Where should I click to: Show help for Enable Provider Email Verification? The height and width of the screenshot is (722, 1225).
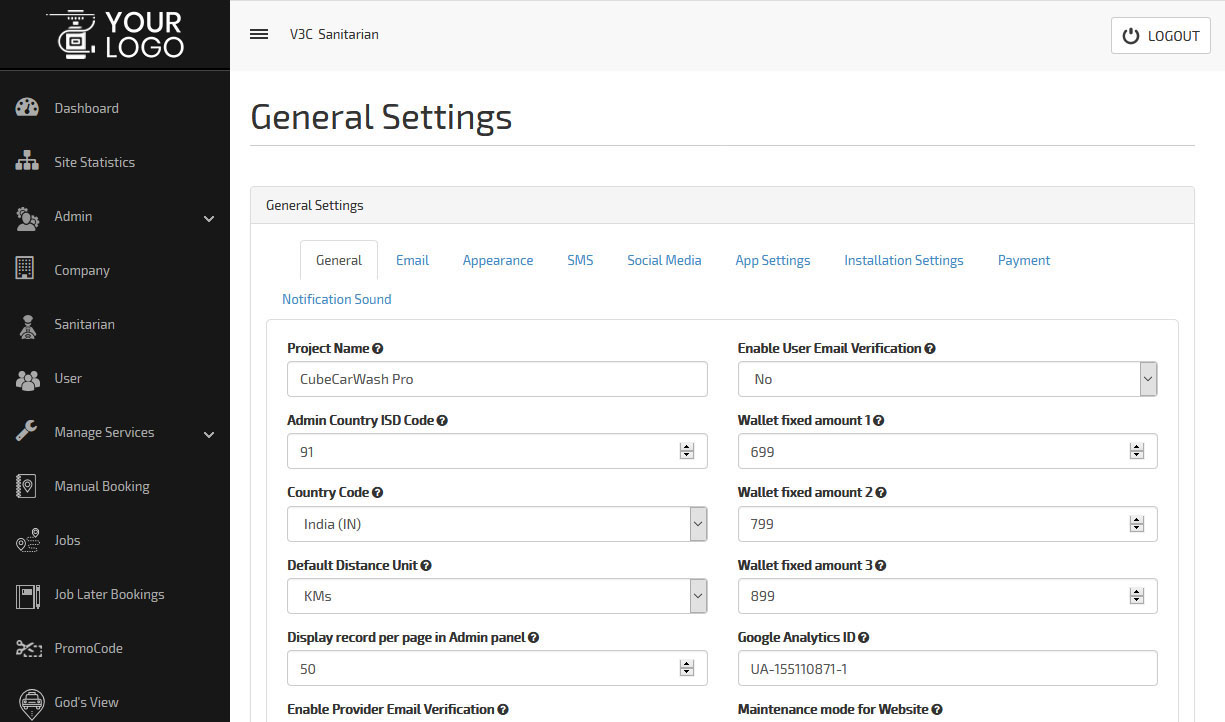[503, 710]
